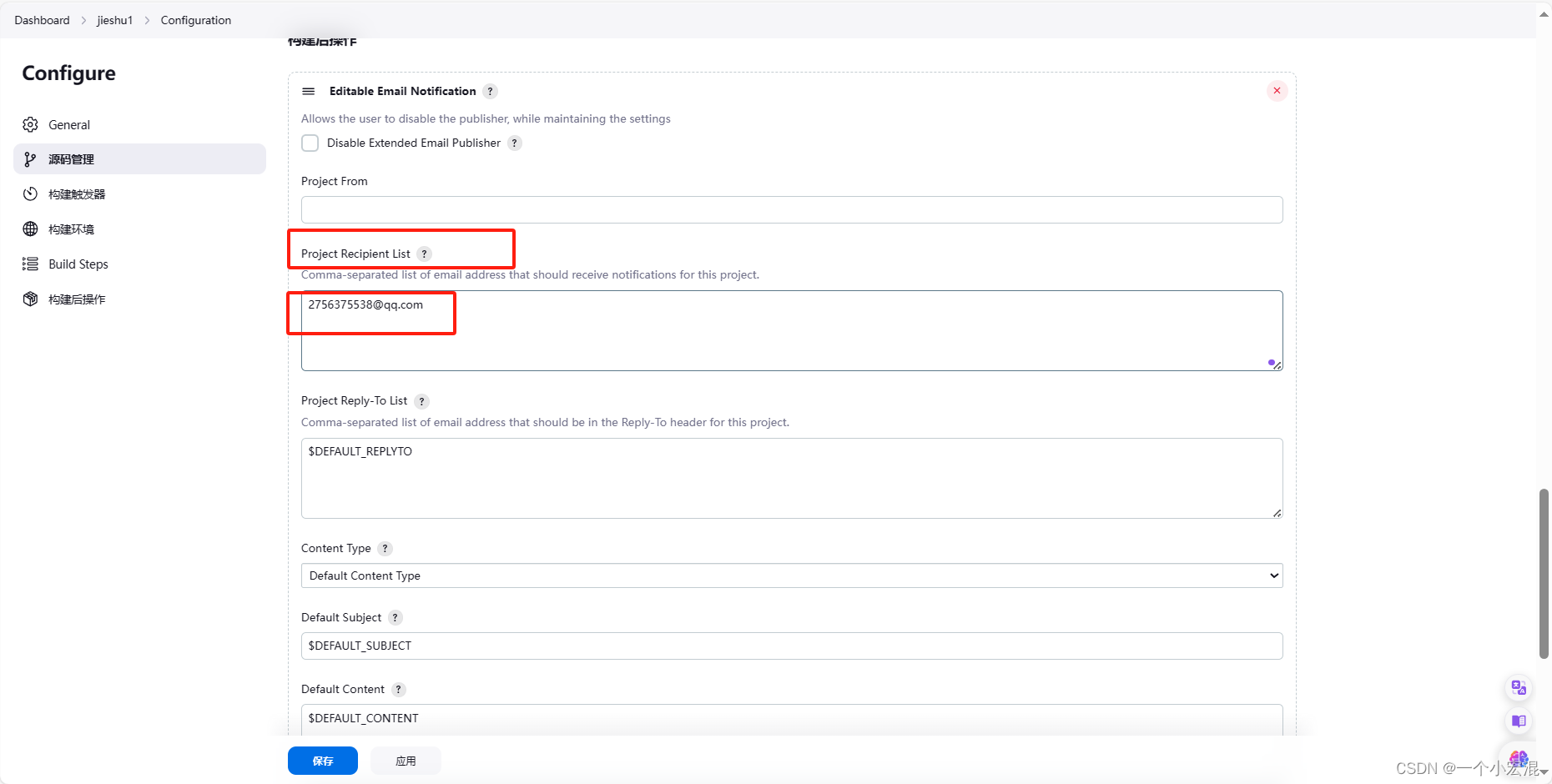Open General settings via gear icon
The width and height of the screenshot is (1552, 784).
coord(31,124)
